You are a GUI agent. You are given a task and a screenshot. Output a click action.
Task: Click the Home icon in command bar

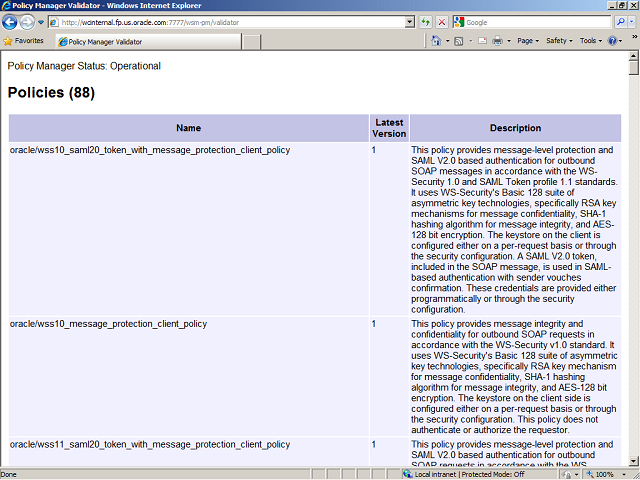(x=436, y=41)
